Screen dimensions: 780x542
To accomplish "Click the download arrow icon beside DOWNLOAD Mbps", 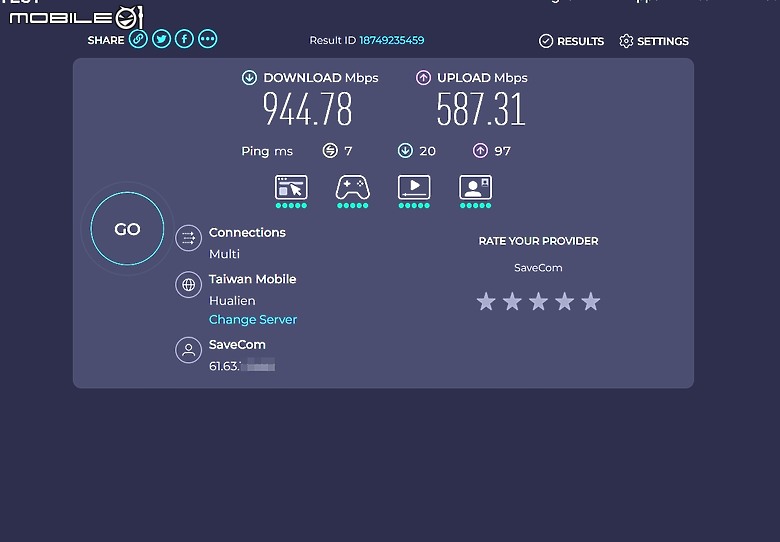I will (x=249, y=78).
